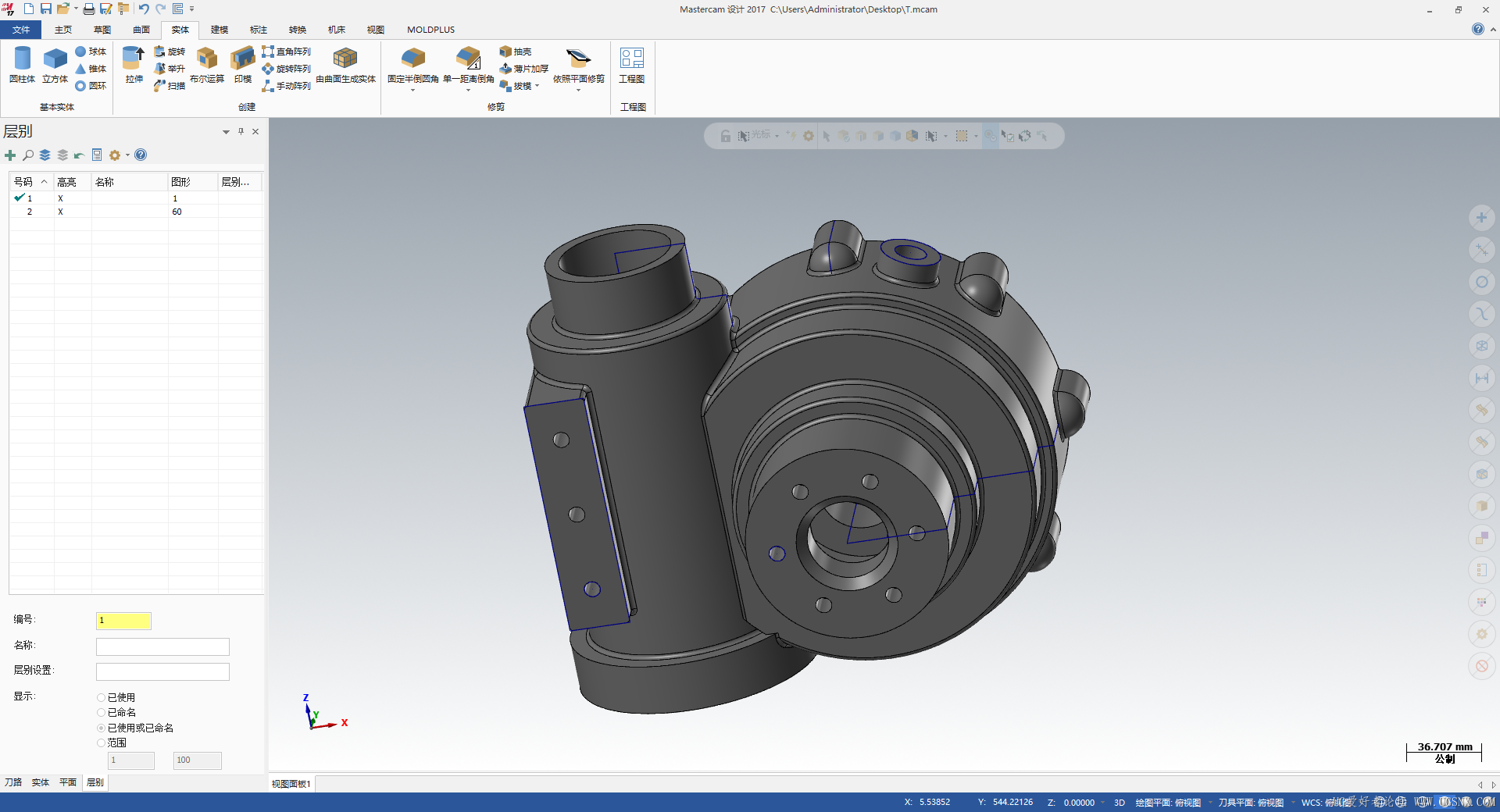Click the 名称 name input field
1500x812 pixels.
162,646
